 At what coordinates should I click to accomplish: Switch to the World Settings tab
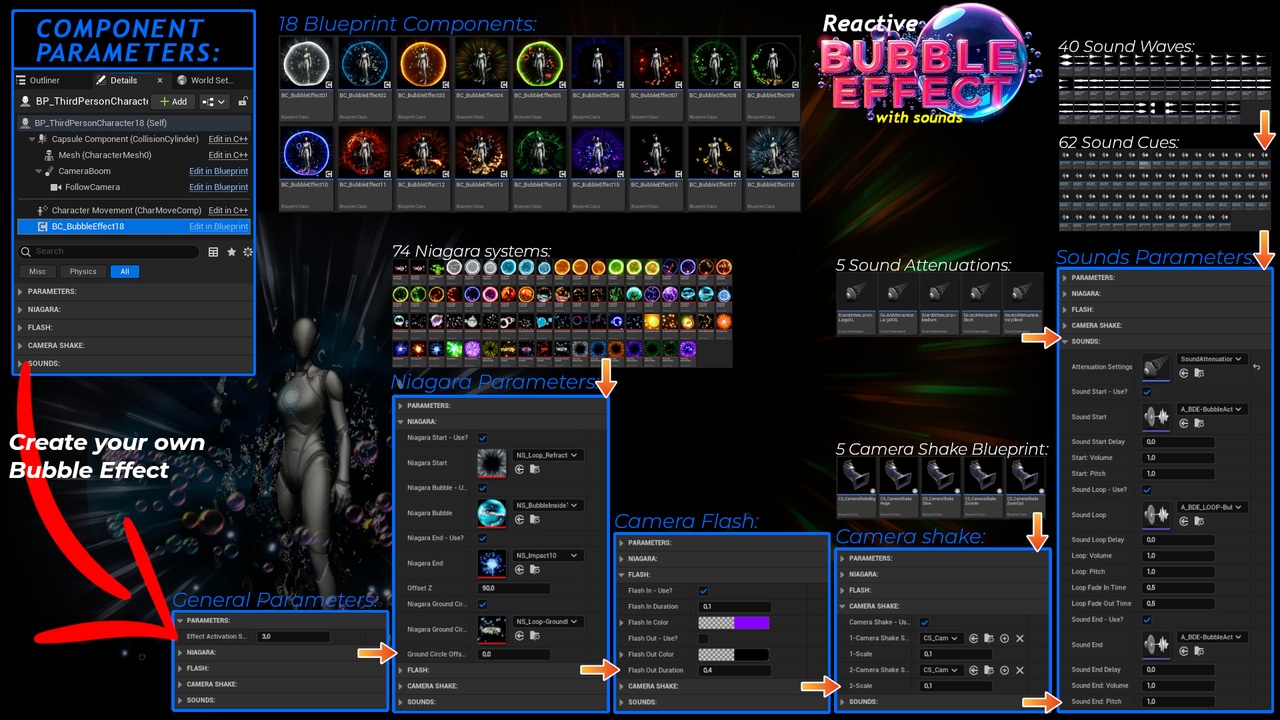pyautogui.click(x=205, y=80)
